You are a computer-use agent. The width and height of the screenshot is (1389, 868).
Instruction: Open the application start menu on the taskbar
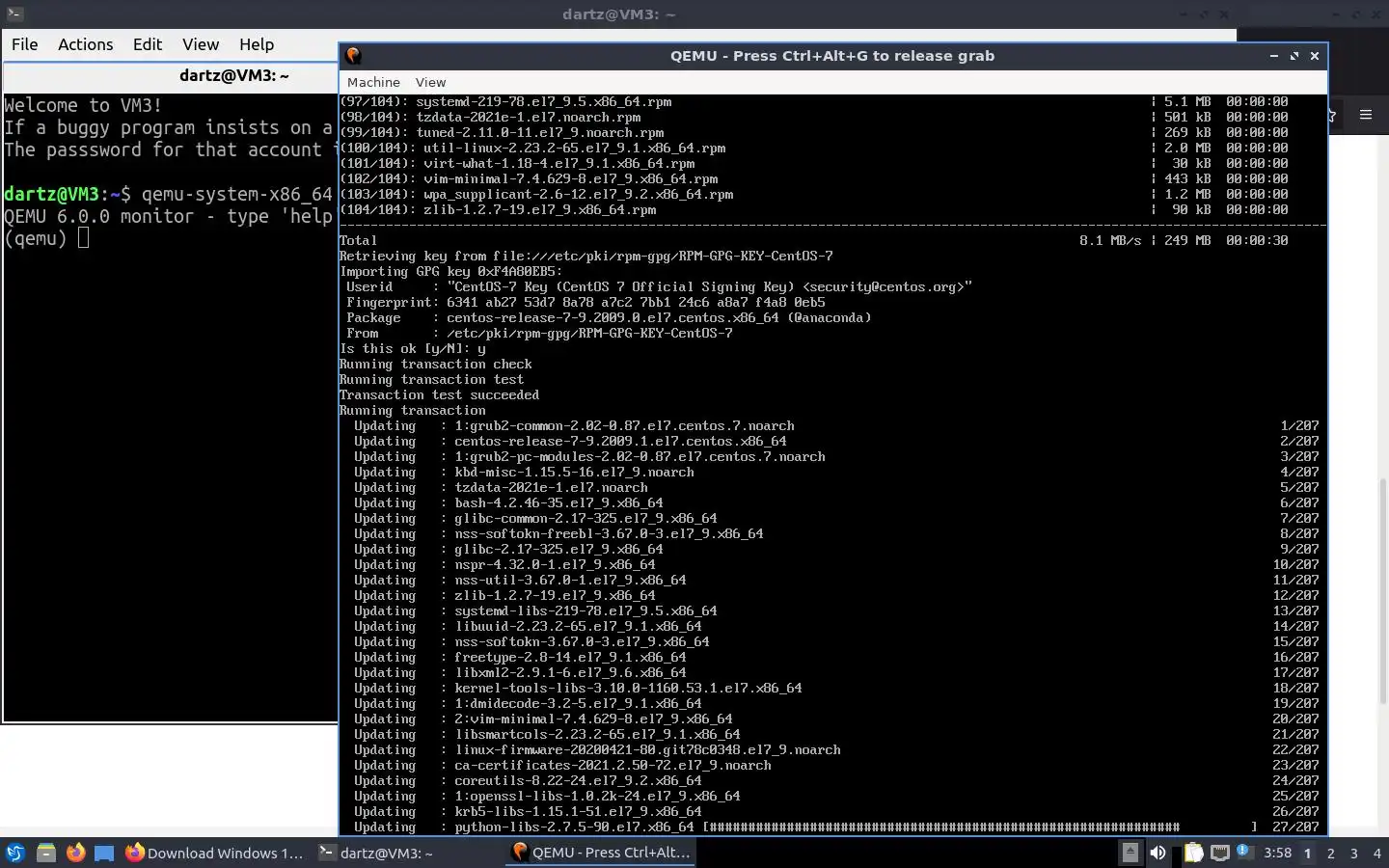pos(14,853)
